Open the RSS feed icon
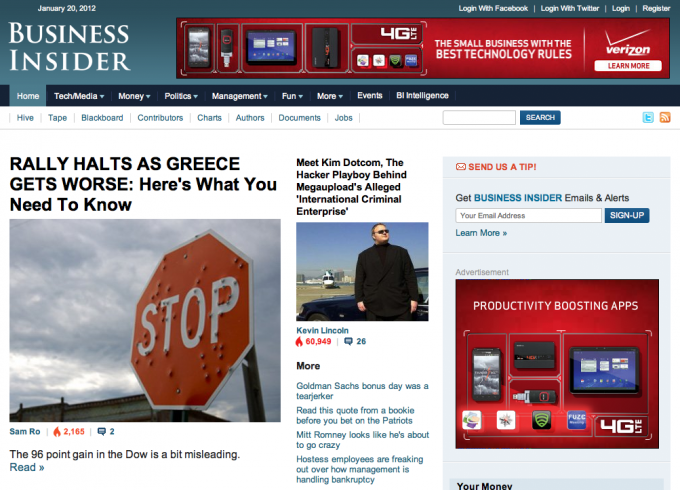 pyautogui.click(x=665, y=118)
